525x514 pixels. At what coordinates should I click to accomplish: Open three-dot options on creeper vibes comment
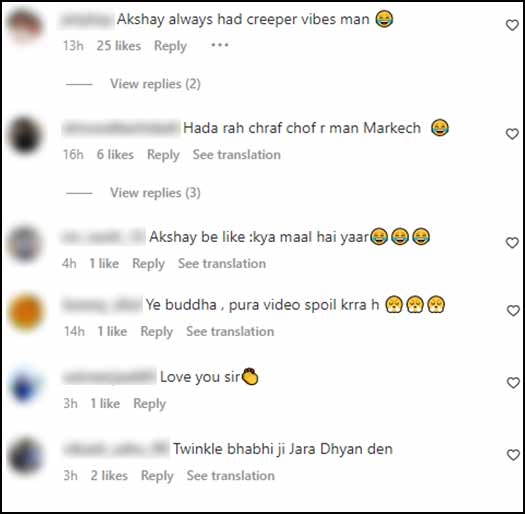220,45
